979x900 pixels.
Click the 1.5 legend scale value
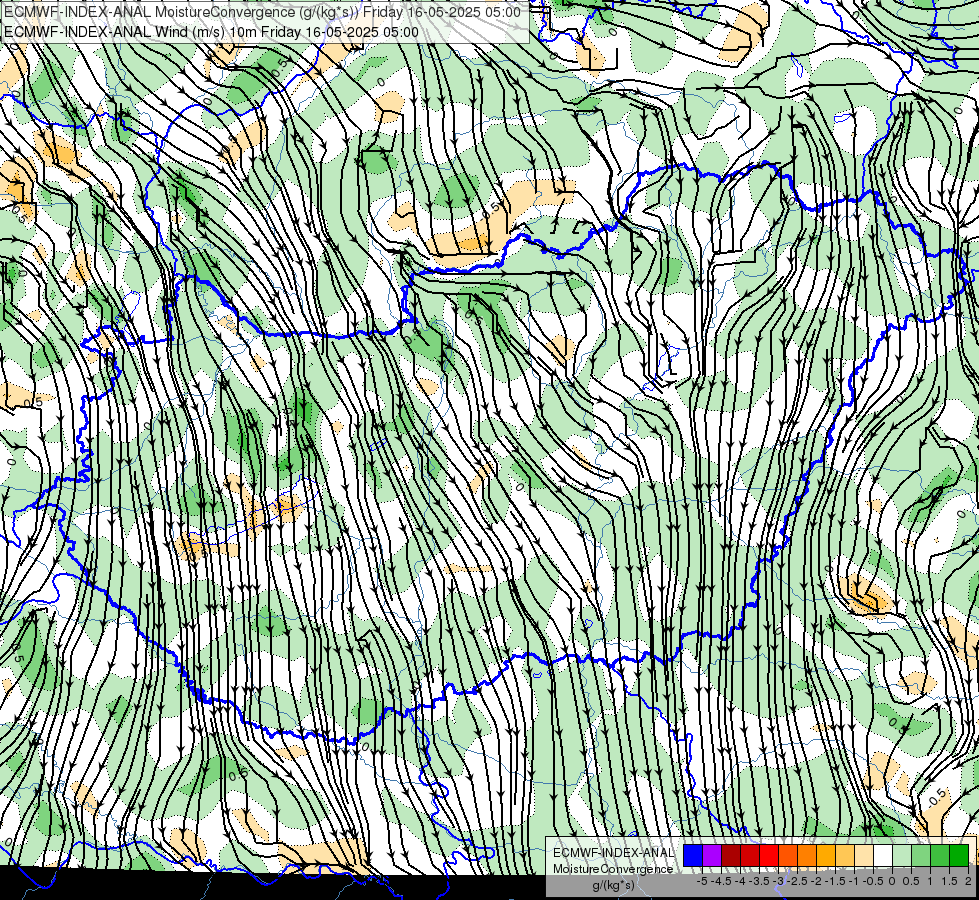949,881
